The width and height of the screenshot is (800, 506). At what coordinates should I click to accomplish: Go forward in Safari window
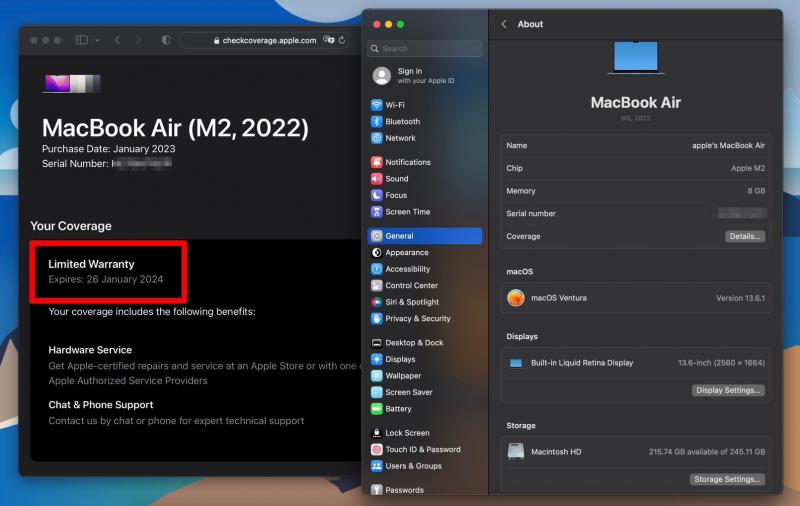click(x=138, y=40)
